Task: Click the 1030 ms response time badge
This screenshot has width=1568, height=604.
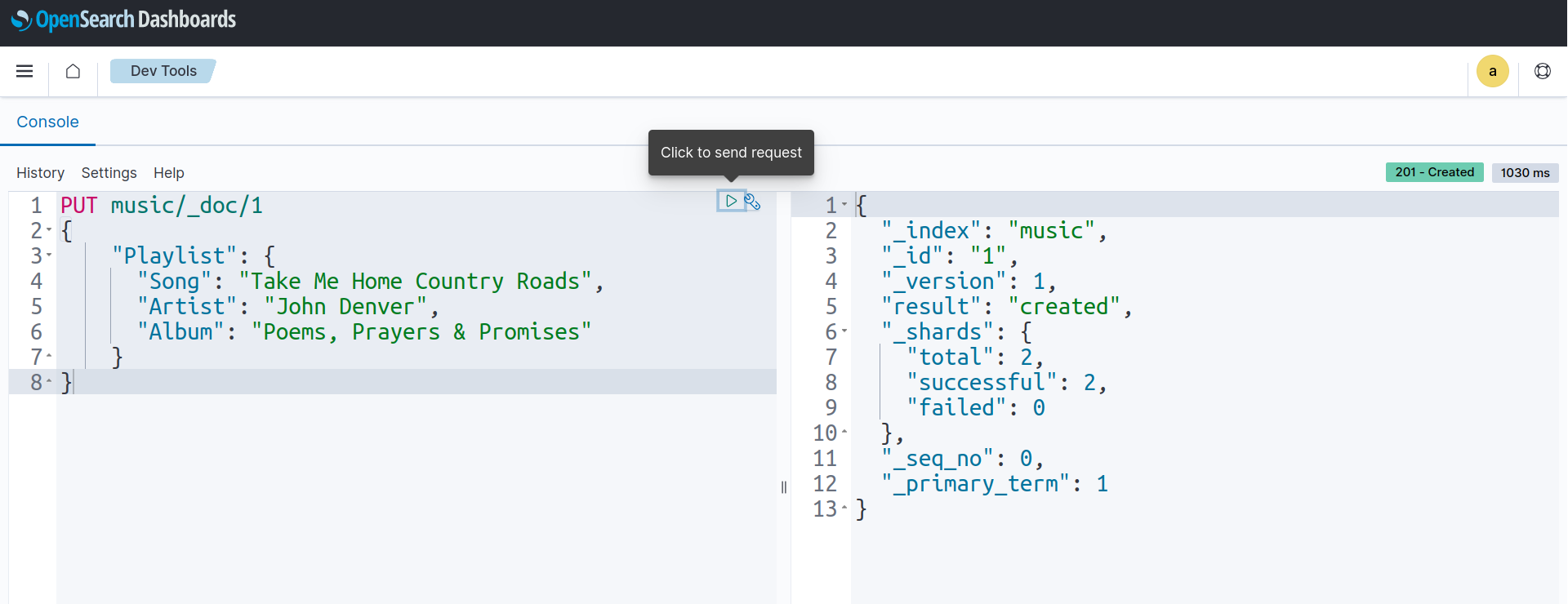Action: pos(1525,173)
